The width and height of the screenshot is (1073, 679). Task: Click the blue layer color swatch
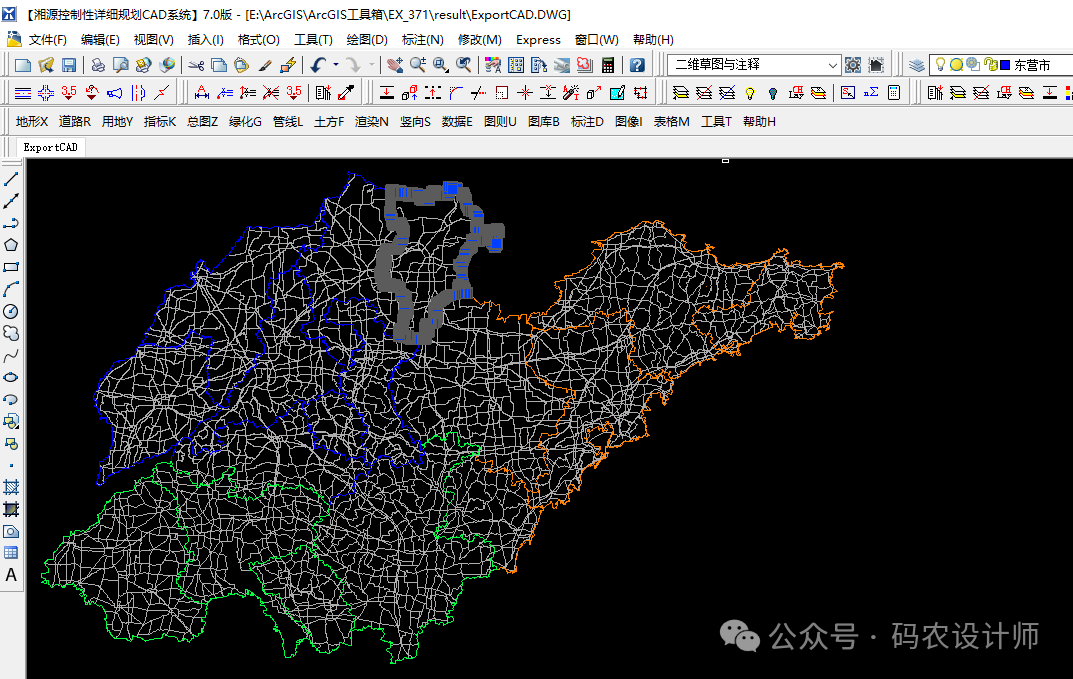[x=1004, y=65]
